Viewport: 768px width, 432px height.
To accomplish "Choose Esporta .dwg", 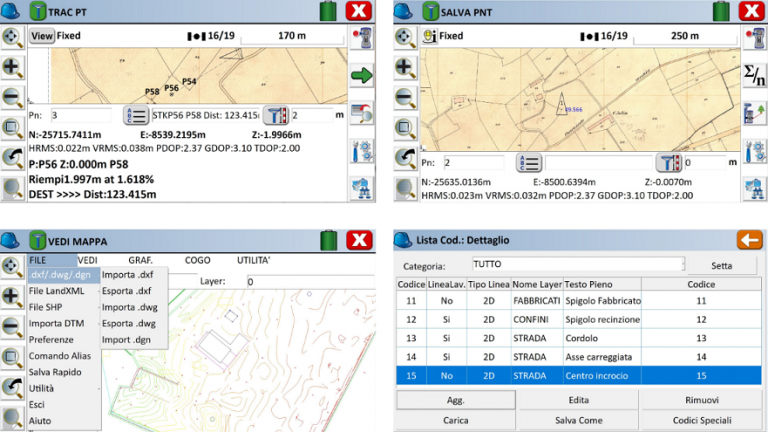I will 134,323.
